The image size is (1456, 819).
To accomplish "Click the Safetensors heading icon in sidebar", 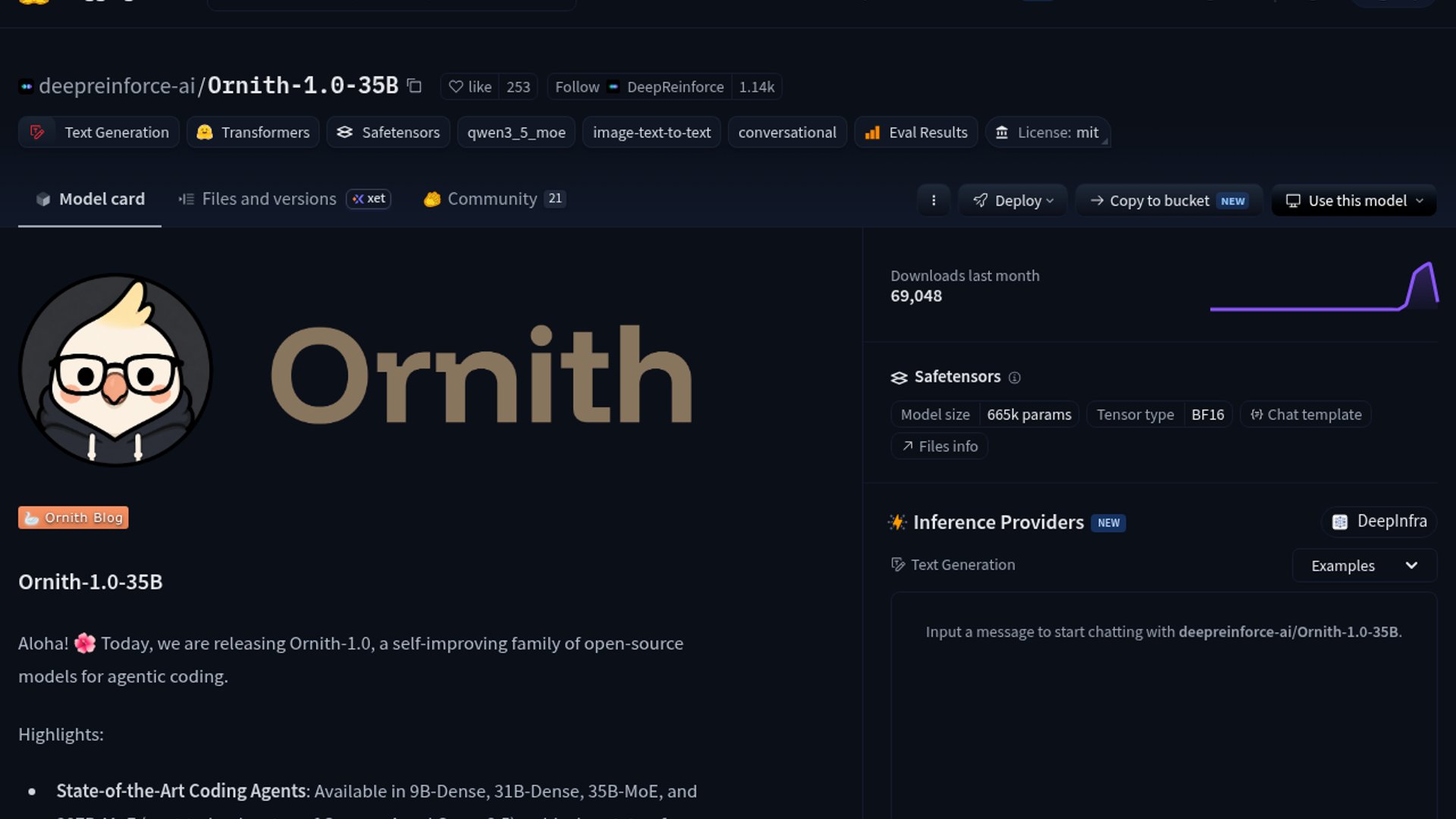I will tap(899, 378).
